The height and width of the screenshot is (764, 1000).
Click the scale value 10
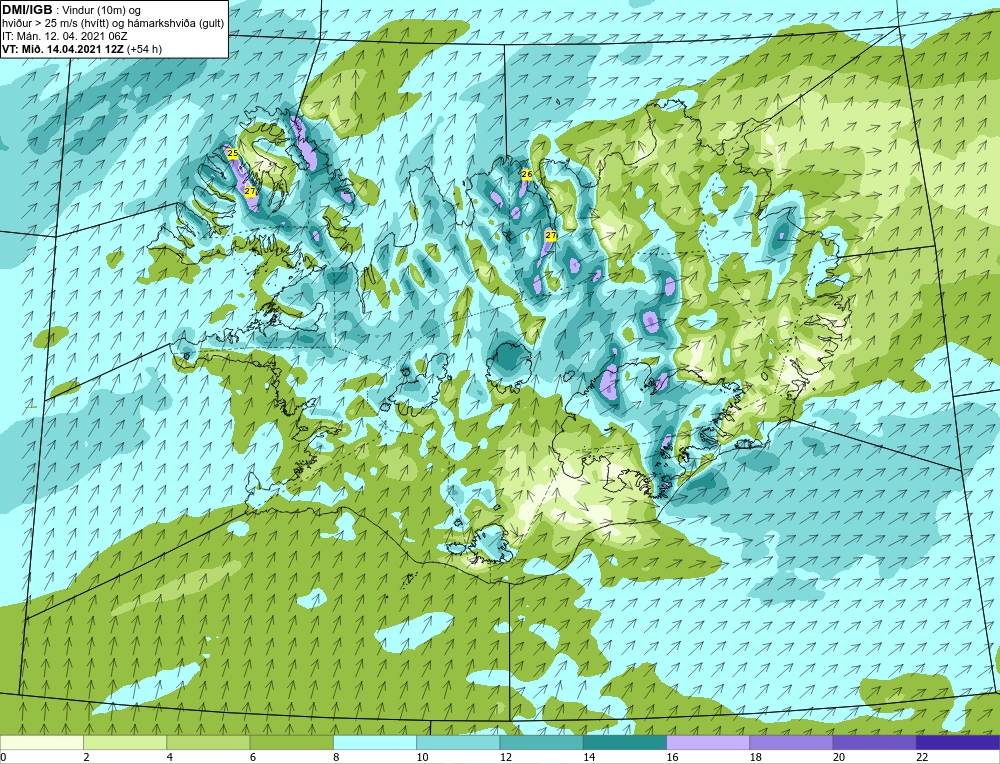422,757
